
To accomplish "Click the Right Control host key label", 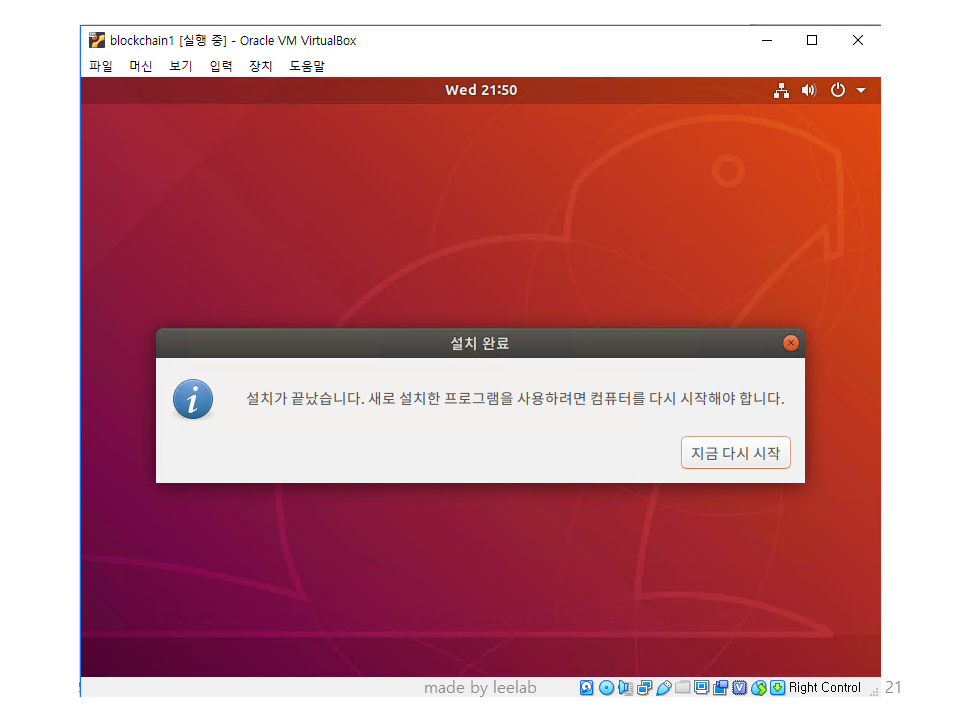I will point(825,688).
